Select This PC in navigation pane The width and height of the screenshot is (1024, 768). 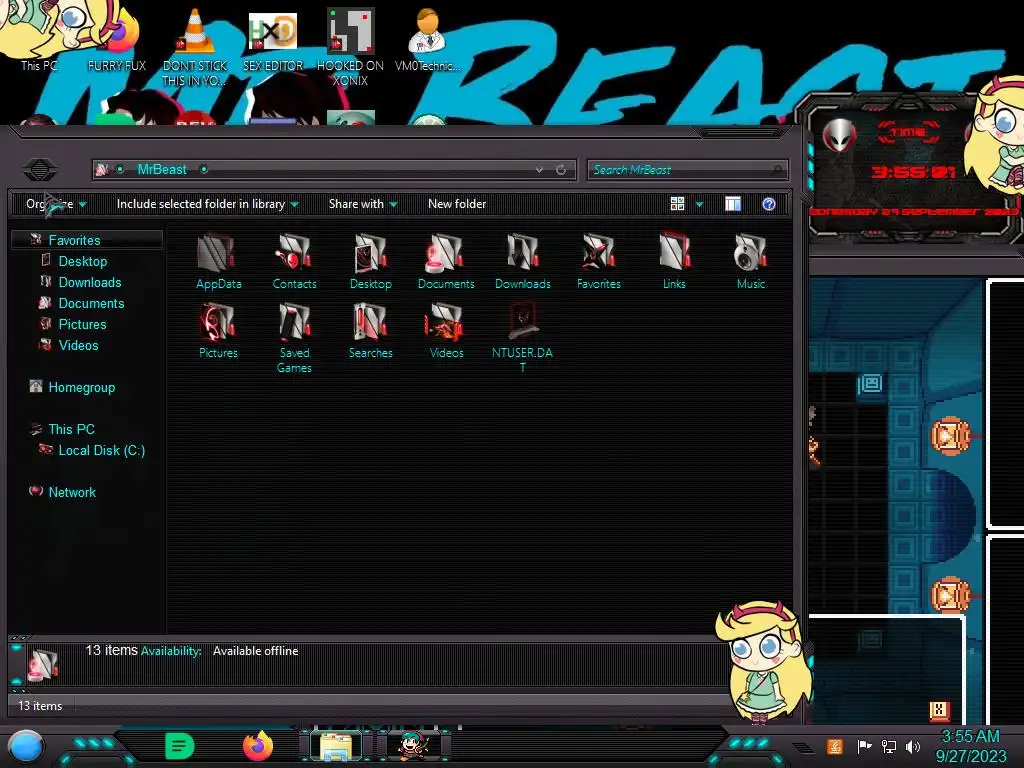coord(71,429)
